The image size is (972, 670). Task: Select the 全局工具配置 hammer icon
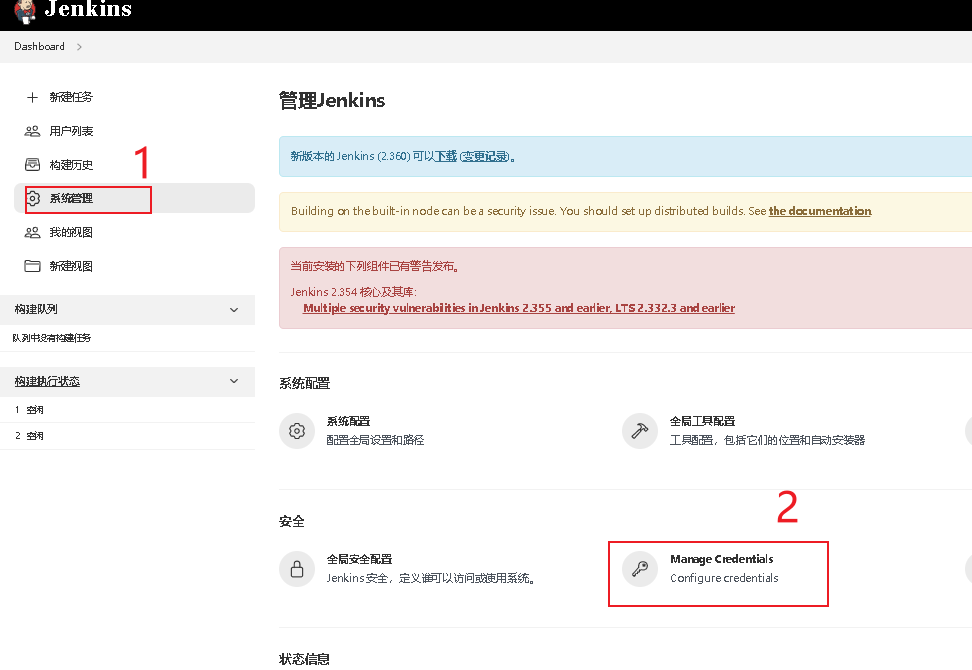coord(640,430)
